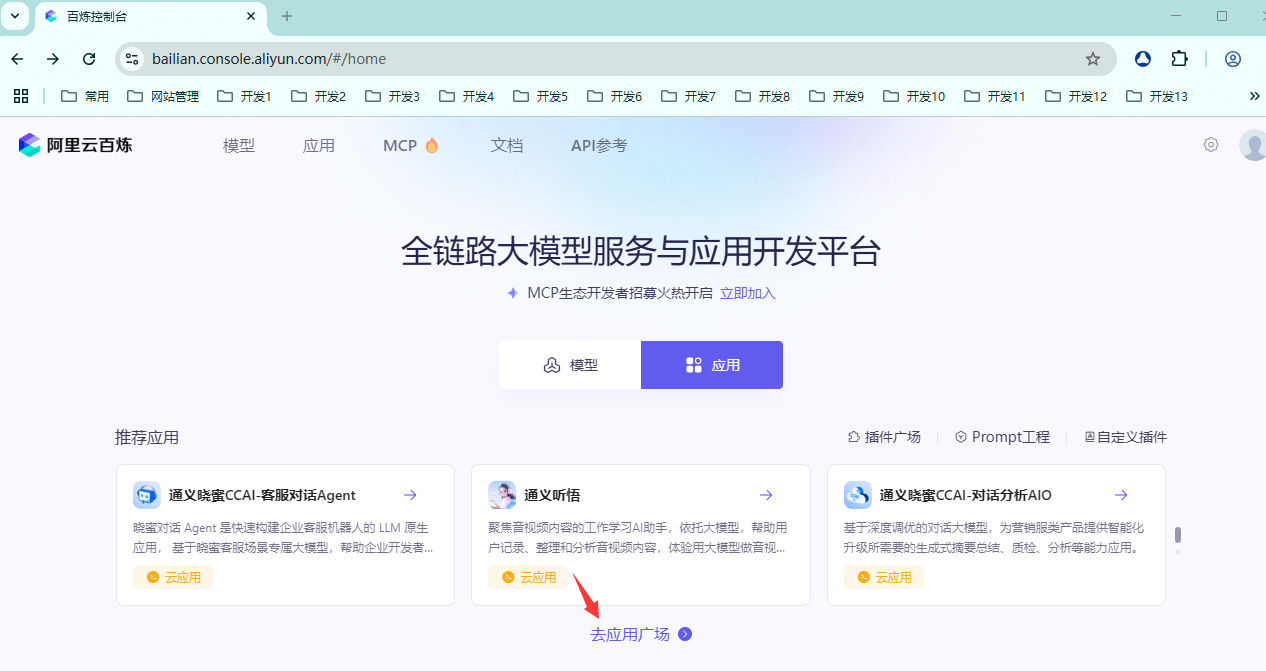Click the 通义晓蜜CCAI-客服对话Agent robot icon

(x=147, y=495)
